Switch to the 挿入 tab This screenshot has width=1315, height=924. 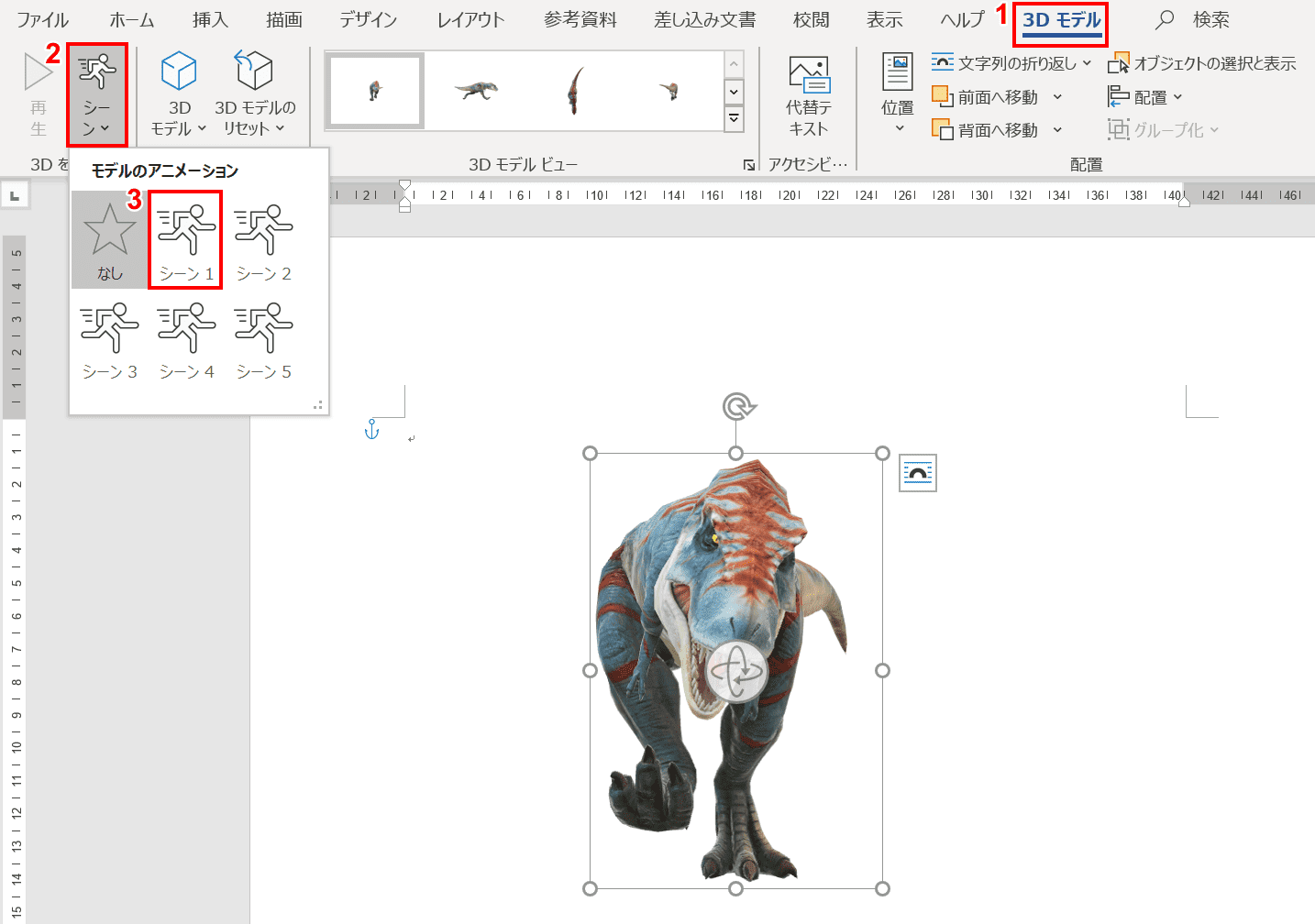[210, 19]
